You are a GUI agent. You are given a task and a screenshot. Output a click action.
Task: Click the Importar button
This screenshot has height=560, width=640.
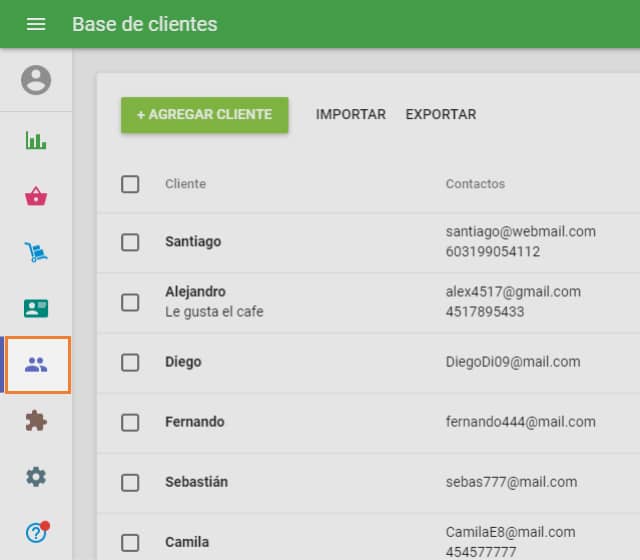coord(351,114)
